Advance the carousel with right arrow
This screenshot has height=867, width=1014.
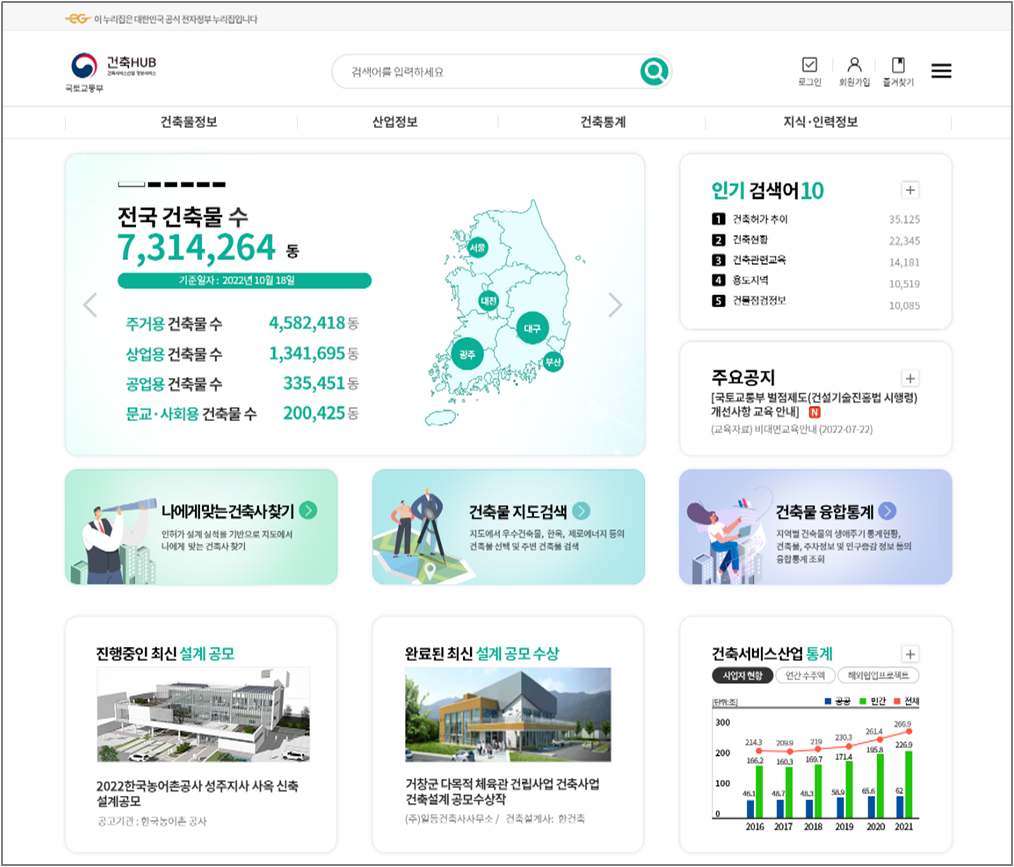tap(616, 305)
